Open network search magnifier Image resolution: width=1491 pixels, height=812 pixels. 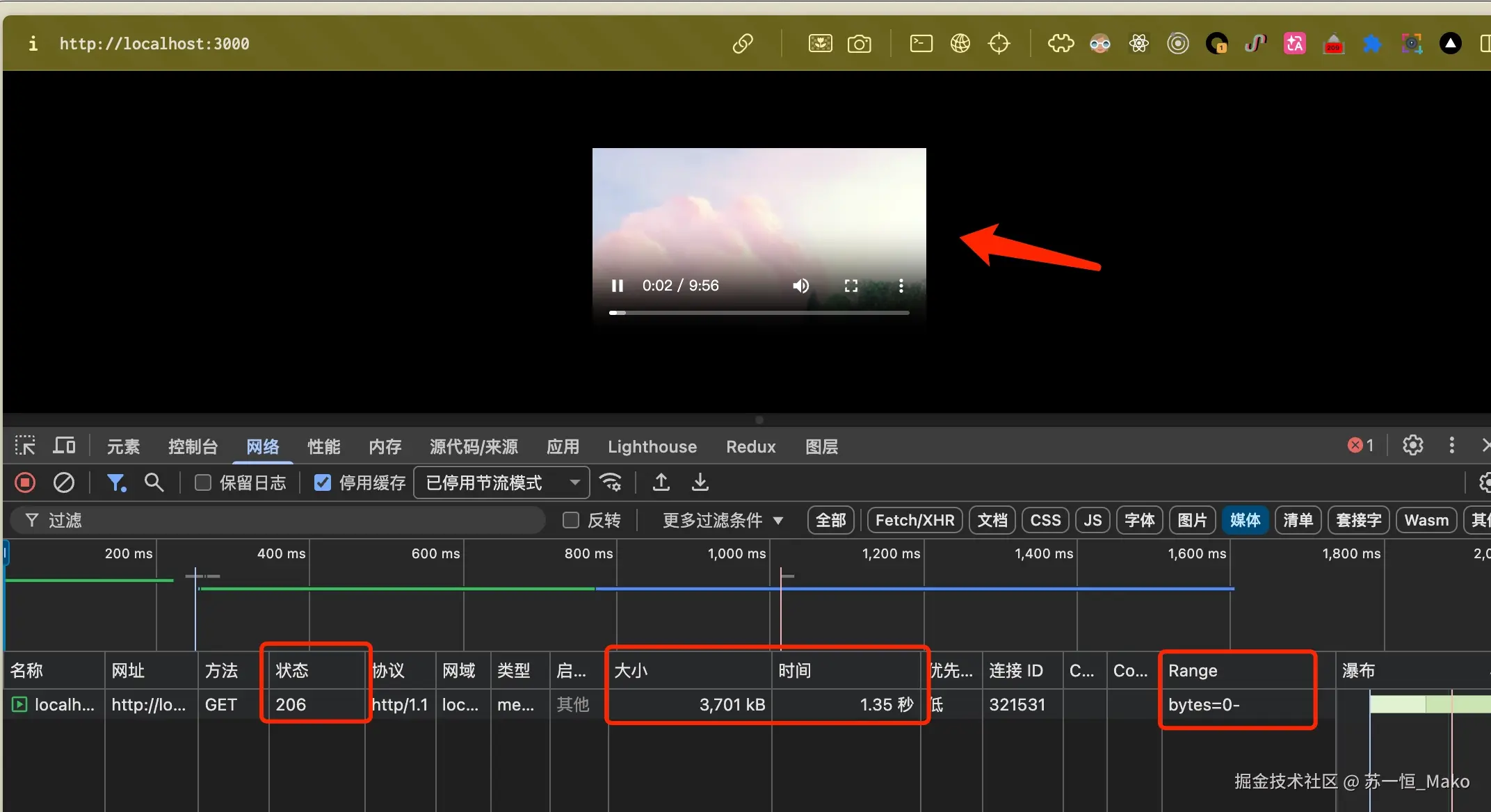(154, 482)
